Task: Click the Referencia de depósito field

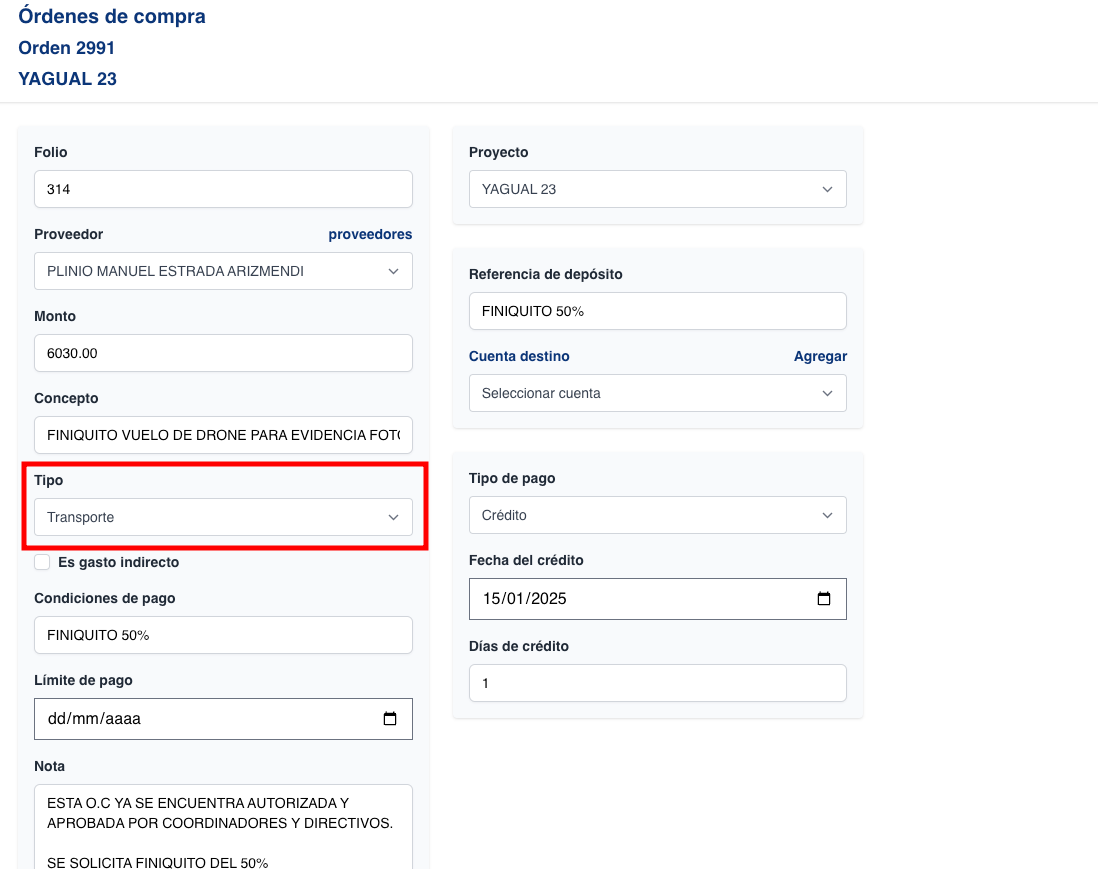Action: (x=657, y=311)
